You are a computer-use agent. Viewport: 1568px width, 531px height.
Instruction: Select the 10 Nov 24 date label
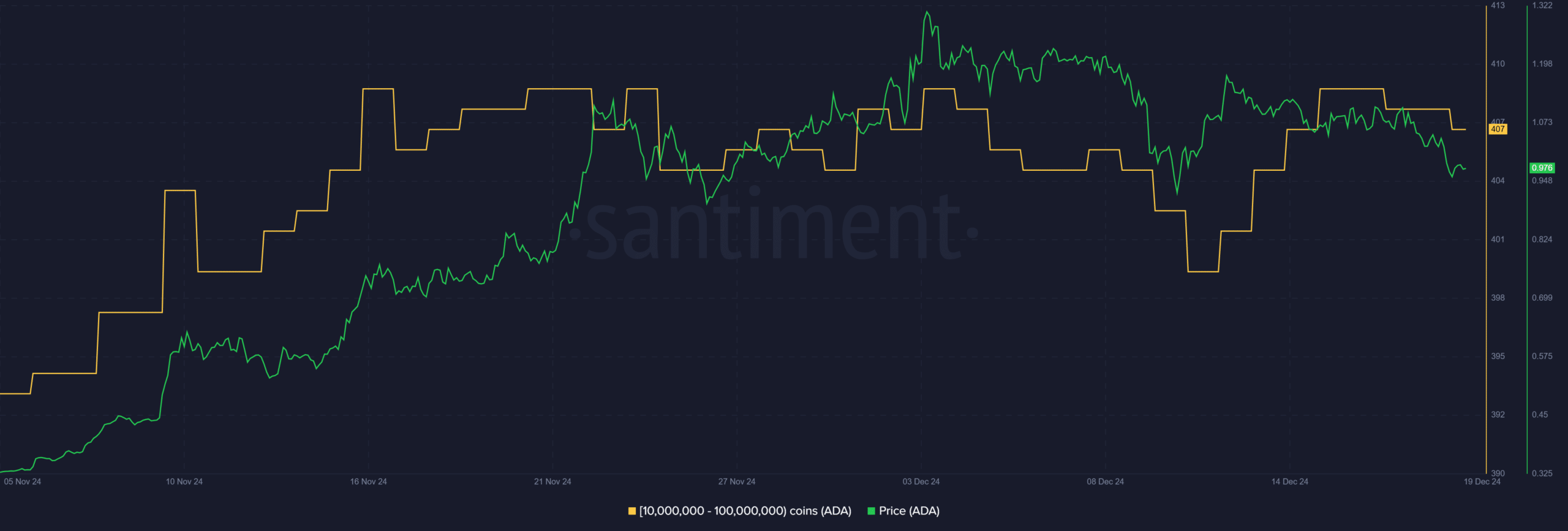click(184, 481)
